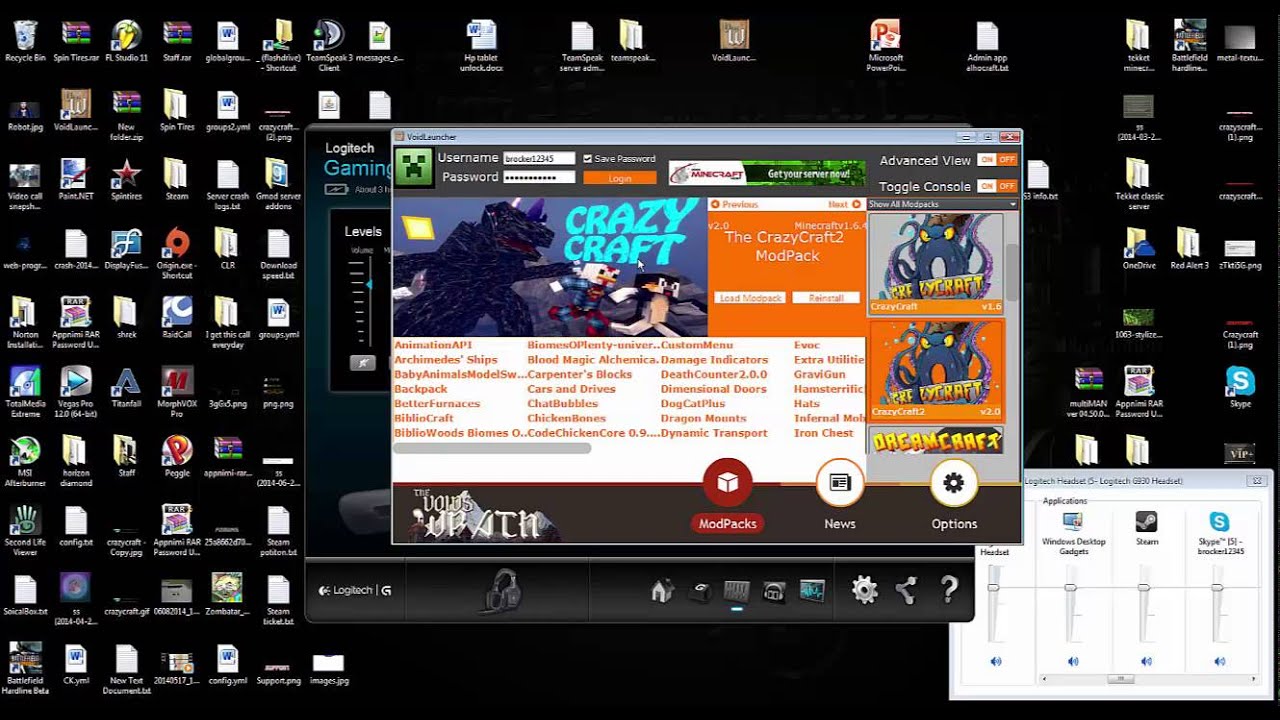Screen dimensions: 1280x720
Task: Click Windows Desktop Gadgets volume slider
Action: pyautogui.click(x=1071, y=587)
